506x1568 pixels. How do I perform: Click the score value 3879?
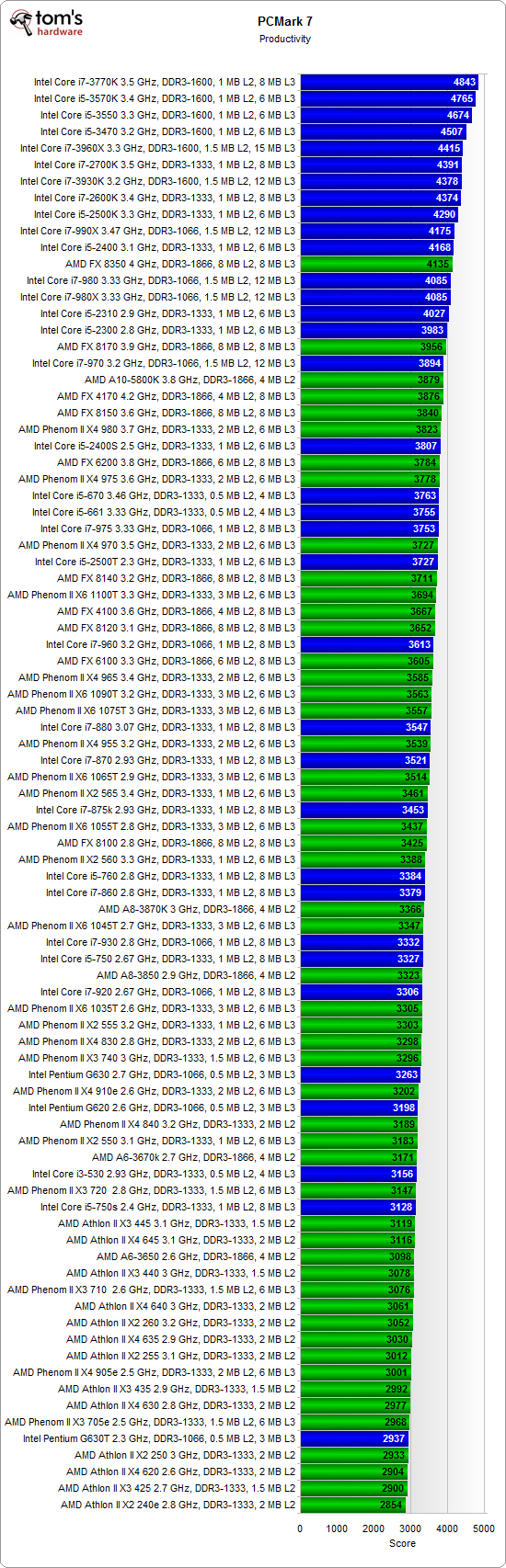[429, 380]
